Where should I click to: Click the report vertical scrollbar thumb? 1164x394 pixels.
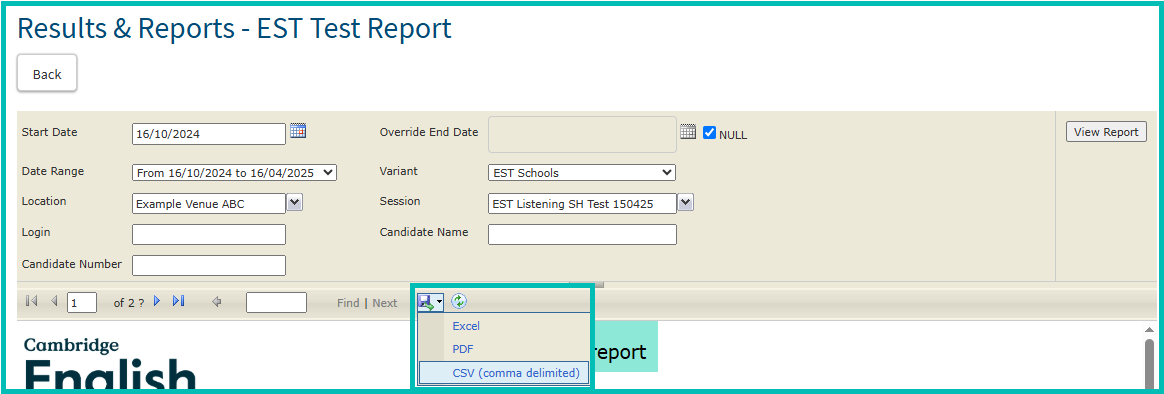tap(1148, 364)
